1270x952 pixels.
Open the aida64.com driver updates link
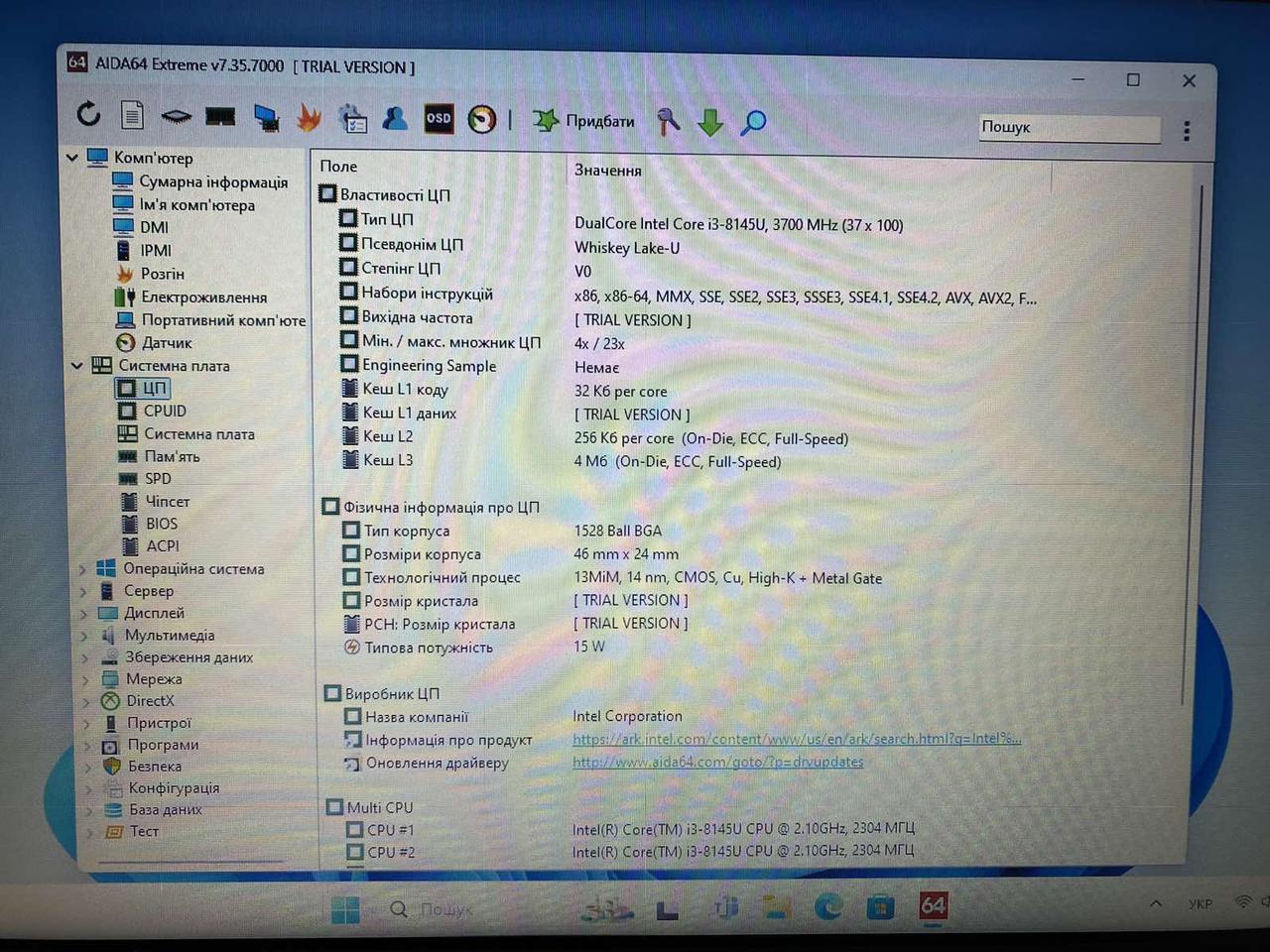[717, 762]
